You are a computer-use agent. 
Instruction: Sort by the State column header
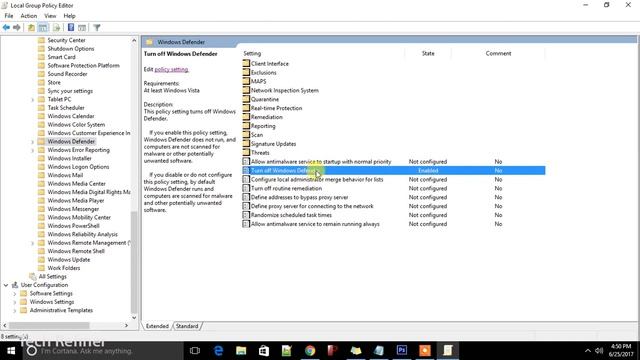(x=428, y=53)
